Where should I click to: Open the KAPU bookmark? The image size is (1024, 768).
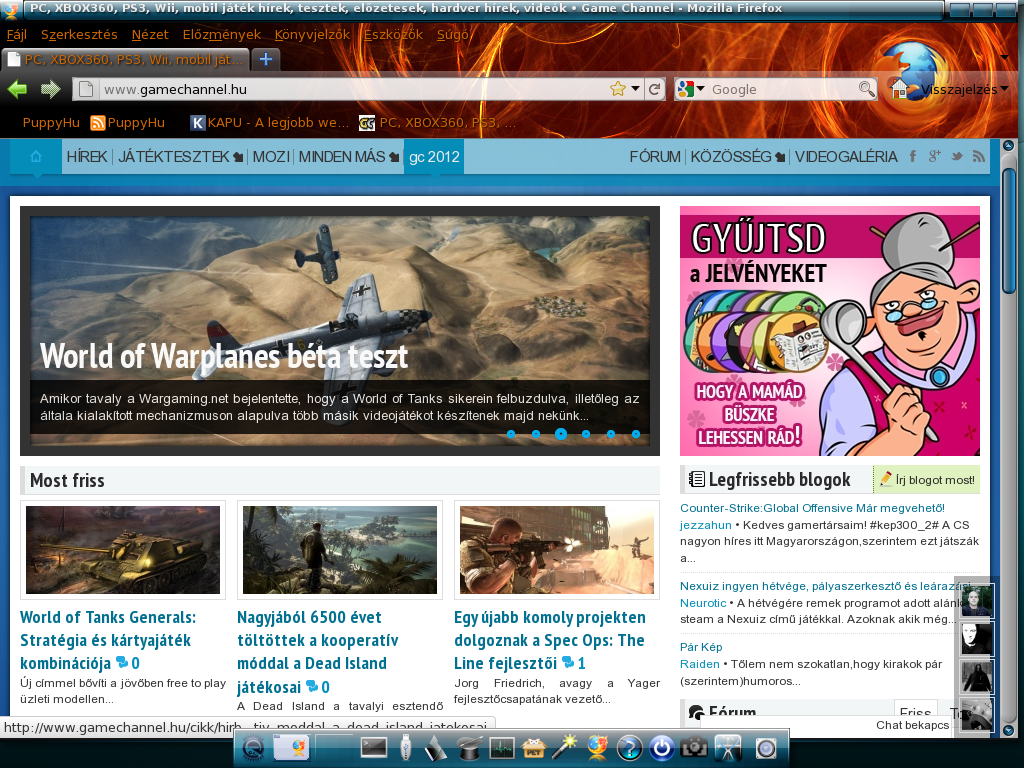click(270, 123)
